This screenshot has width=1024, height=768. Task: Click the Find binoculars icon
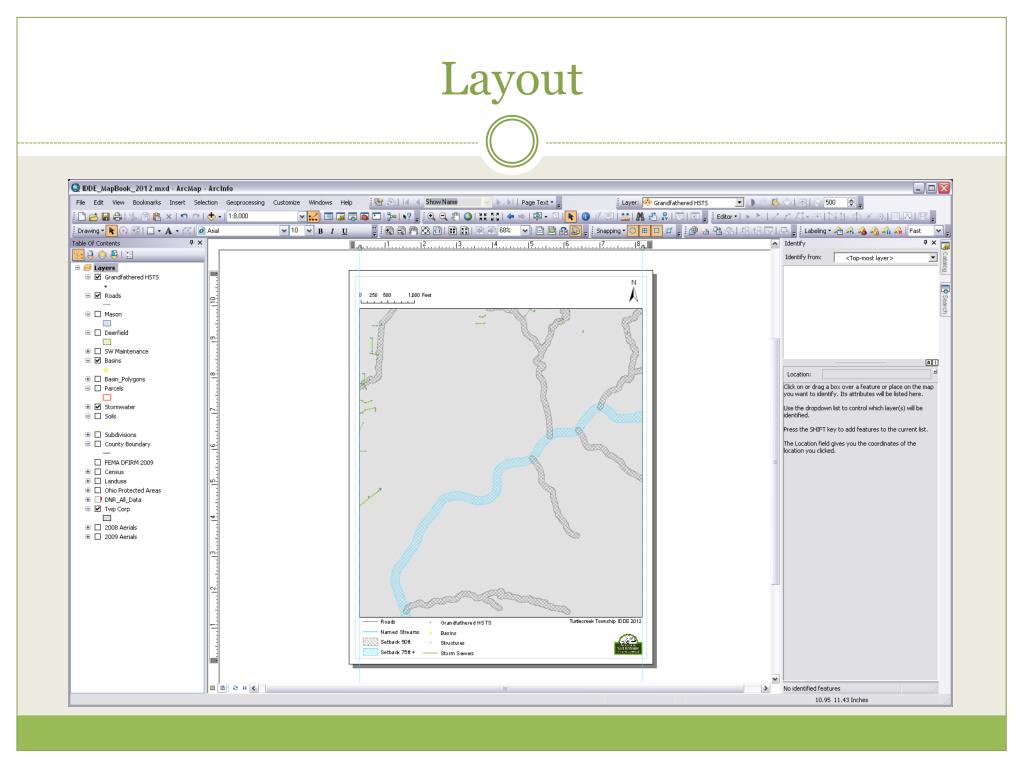click(640, 217)
